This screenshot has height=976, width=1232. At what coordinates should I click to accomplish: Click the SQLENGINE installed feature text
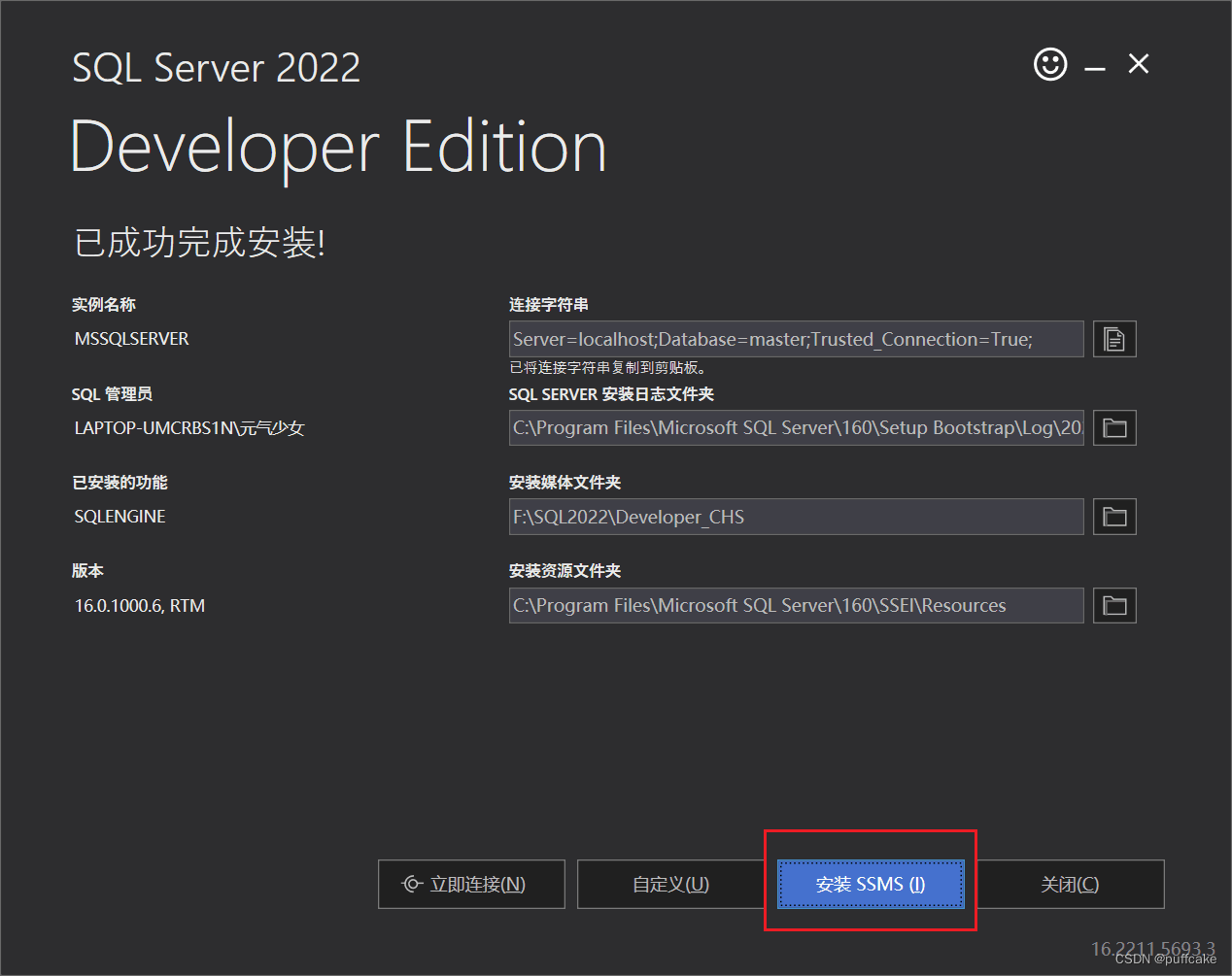click(120, 517)
